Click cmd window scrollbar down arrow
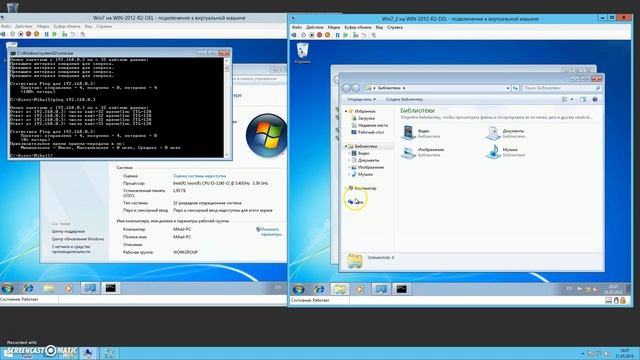The width and height of the screenshot is (640, 360). pyautogui.click(x=227, y=155)
